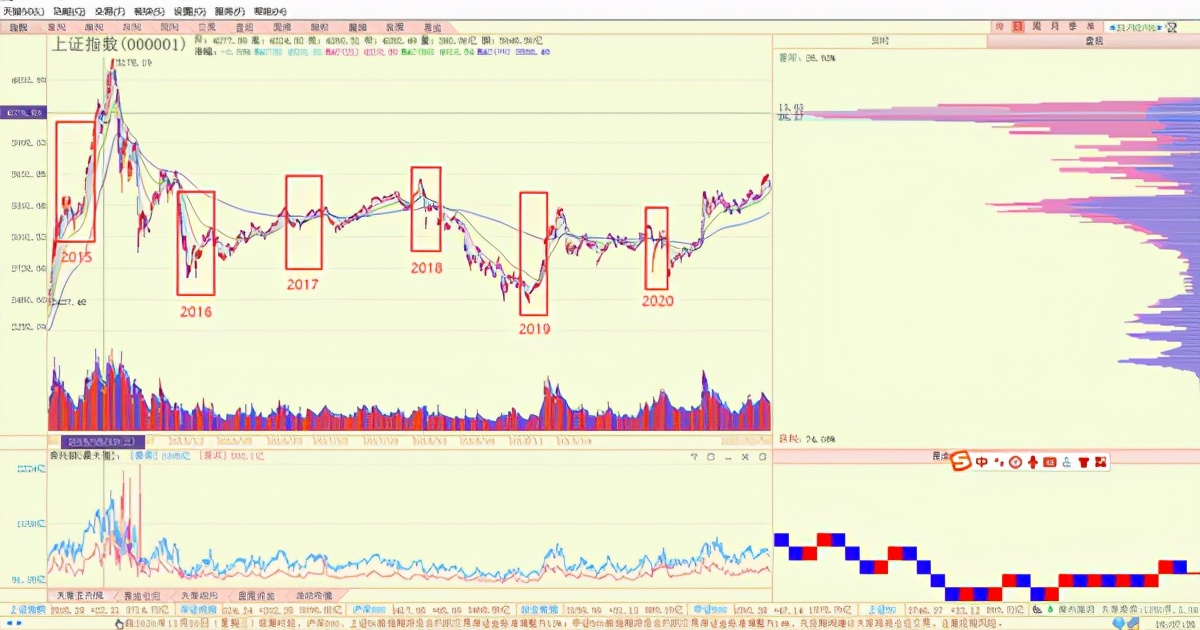Switch chart period to weekly (周)
This screenshot has height=630, width=1200.
point(1037,27)
